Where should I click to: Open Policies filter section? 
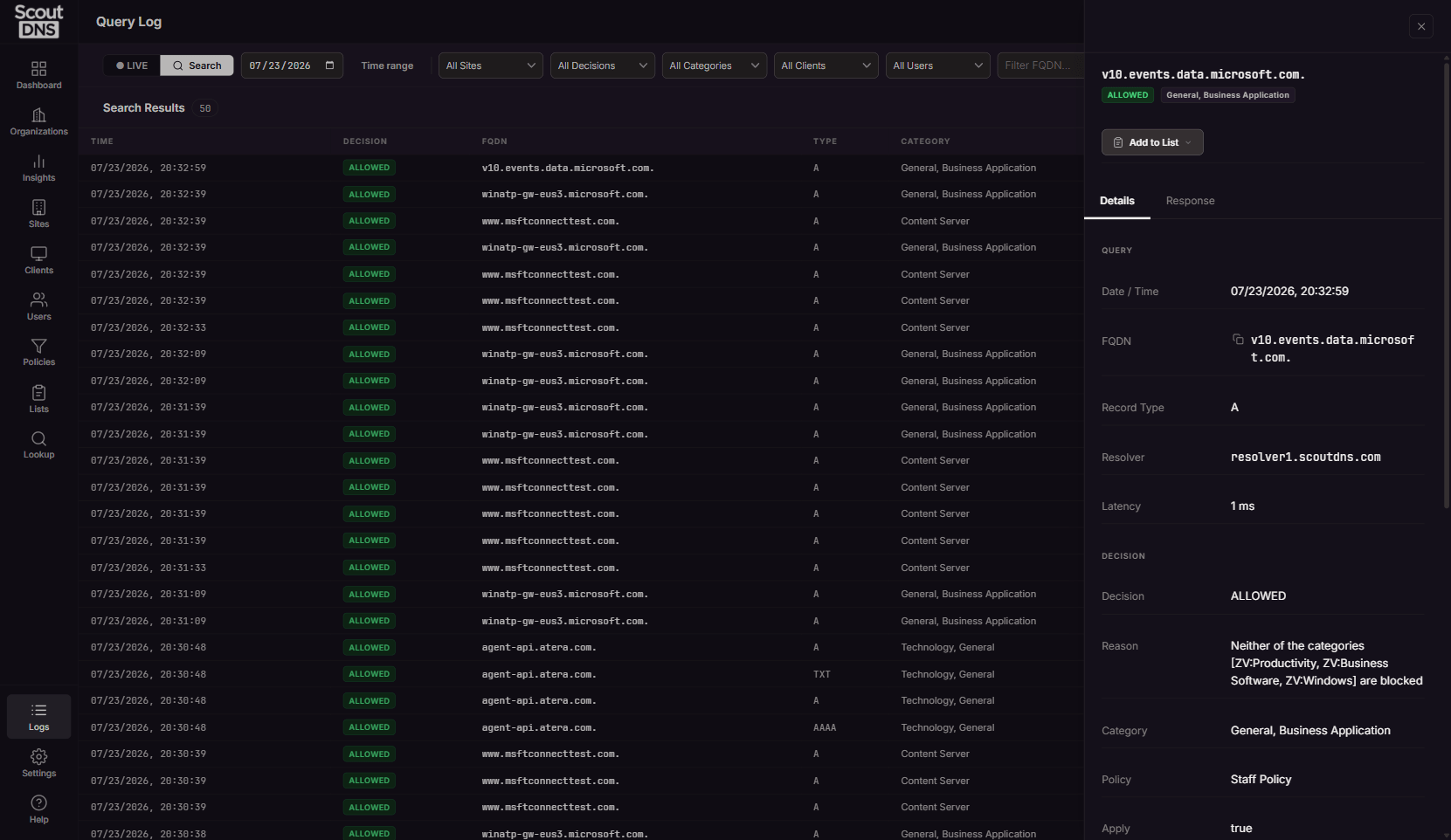38,353
